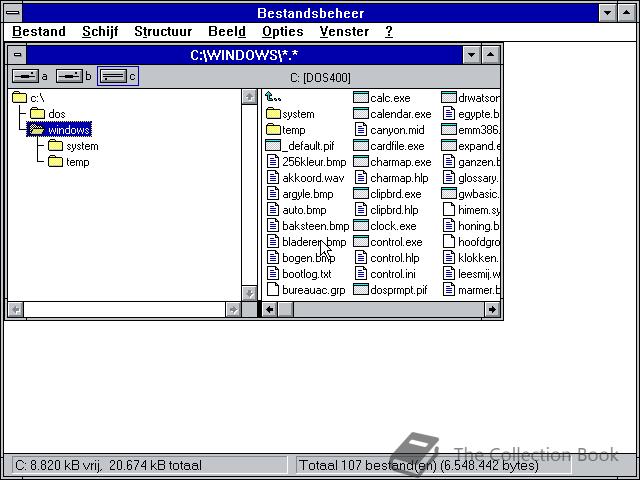Select the system folder in the file list

pos(290,114)
